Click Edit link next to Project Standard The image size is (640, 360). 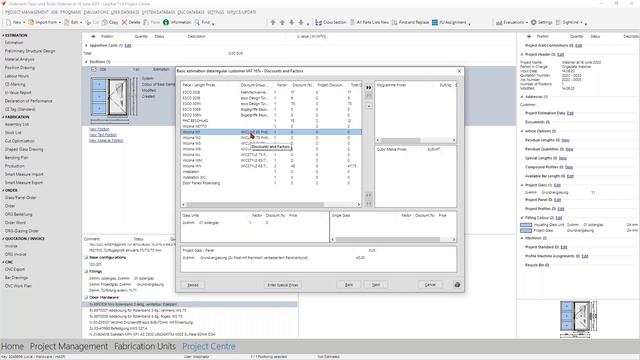tap(564, 247)
